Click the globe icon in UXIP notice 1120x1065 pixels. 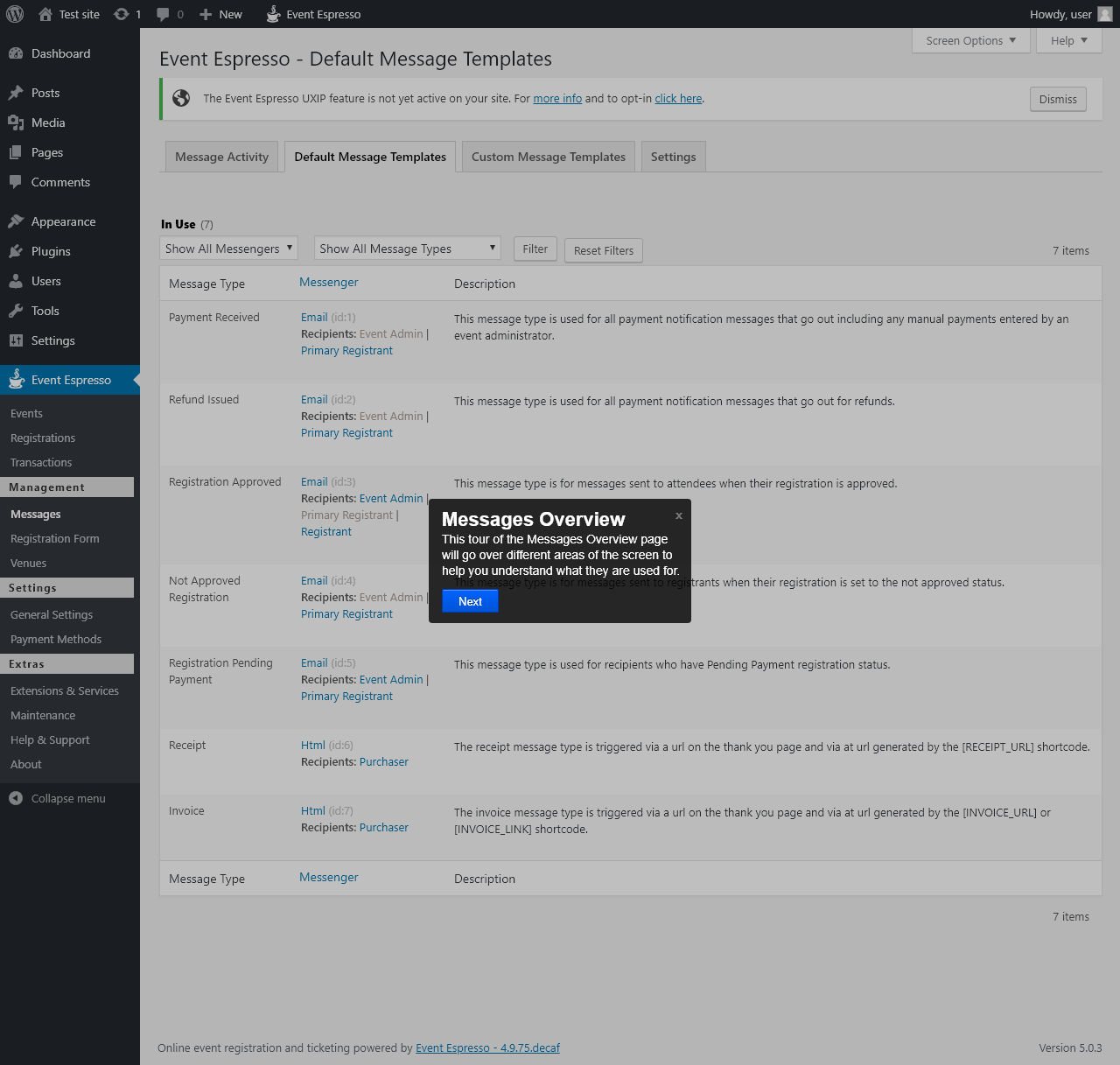(181, 98)
